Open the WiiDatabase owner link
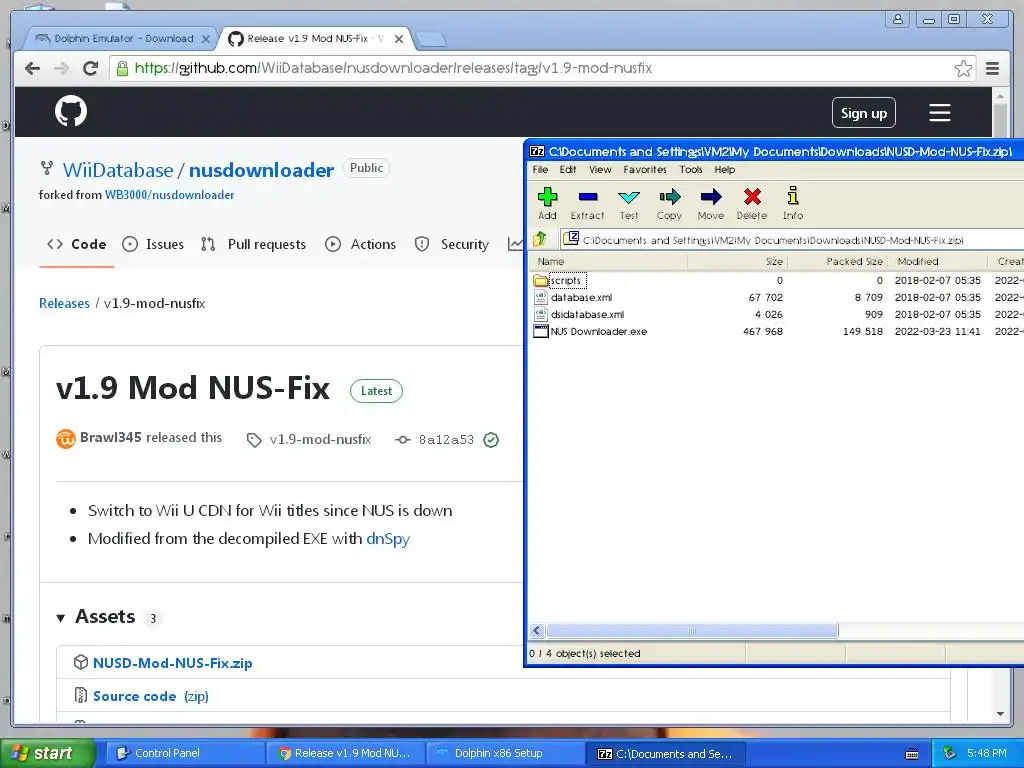1024x768 pixels. tap(118, 170)
